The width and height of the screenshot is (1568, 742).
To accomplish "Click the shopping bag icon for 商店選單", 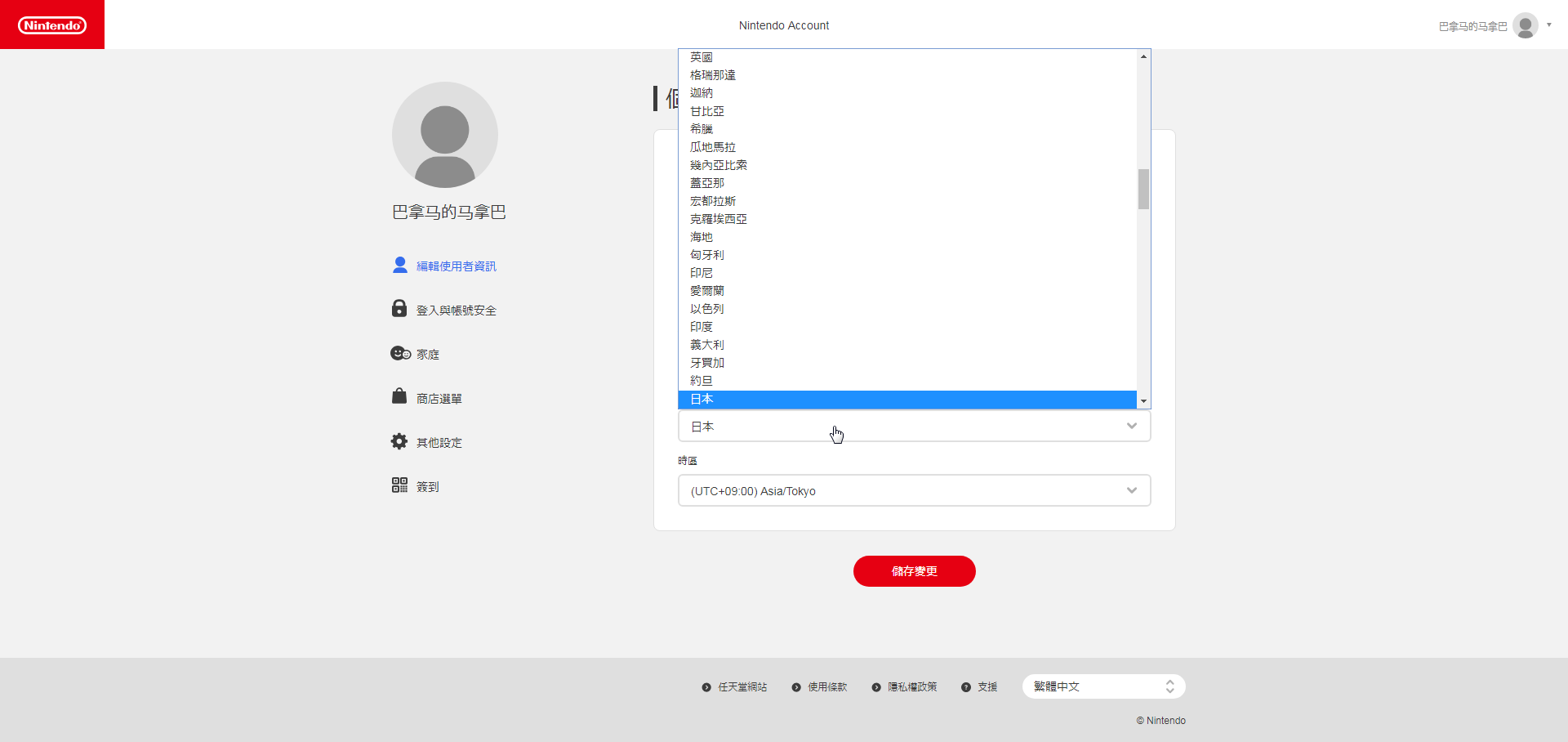I will point(399,397).
